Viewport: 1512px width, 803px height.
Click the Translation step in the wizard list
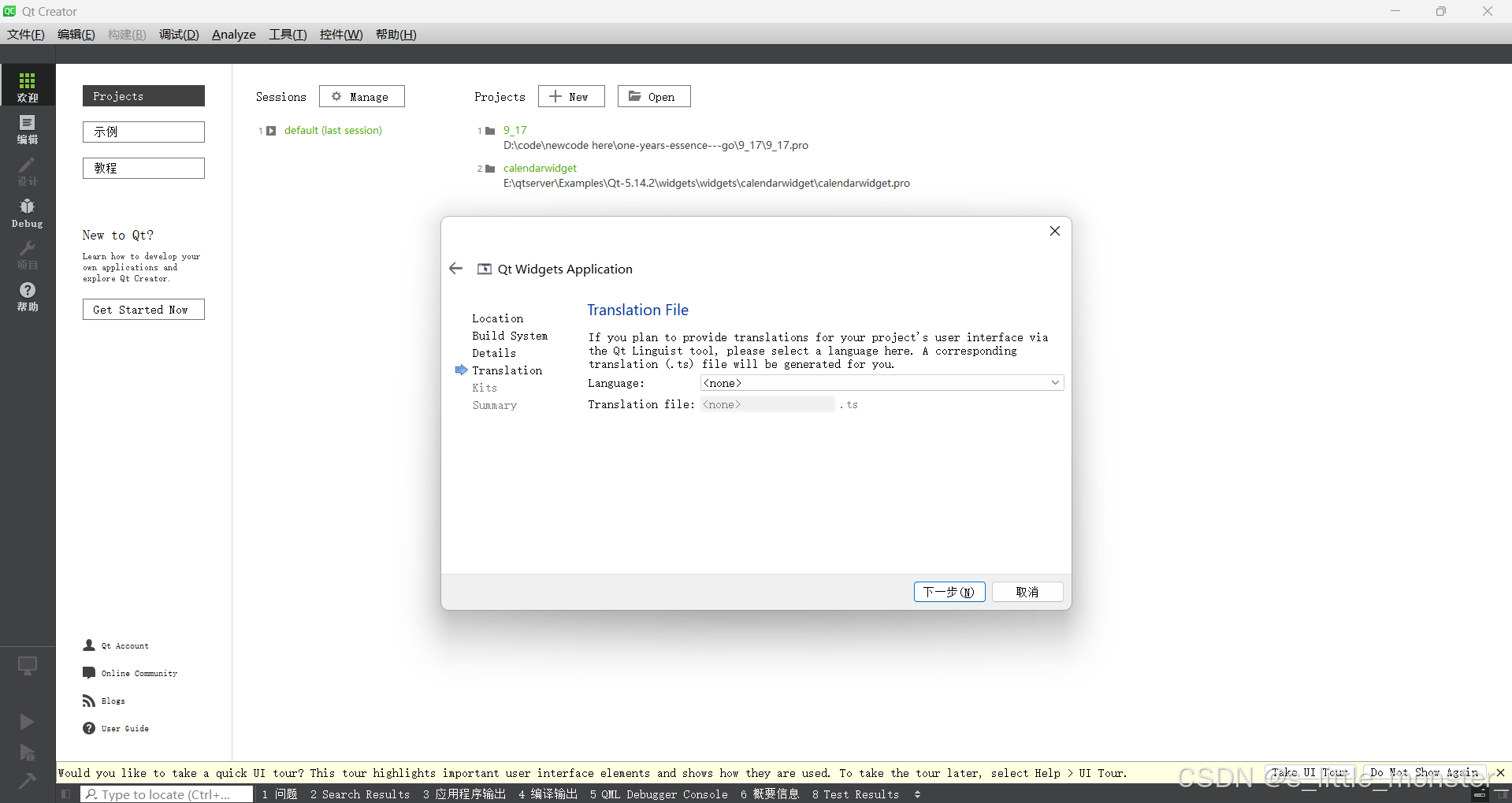(x=507, y=370)
